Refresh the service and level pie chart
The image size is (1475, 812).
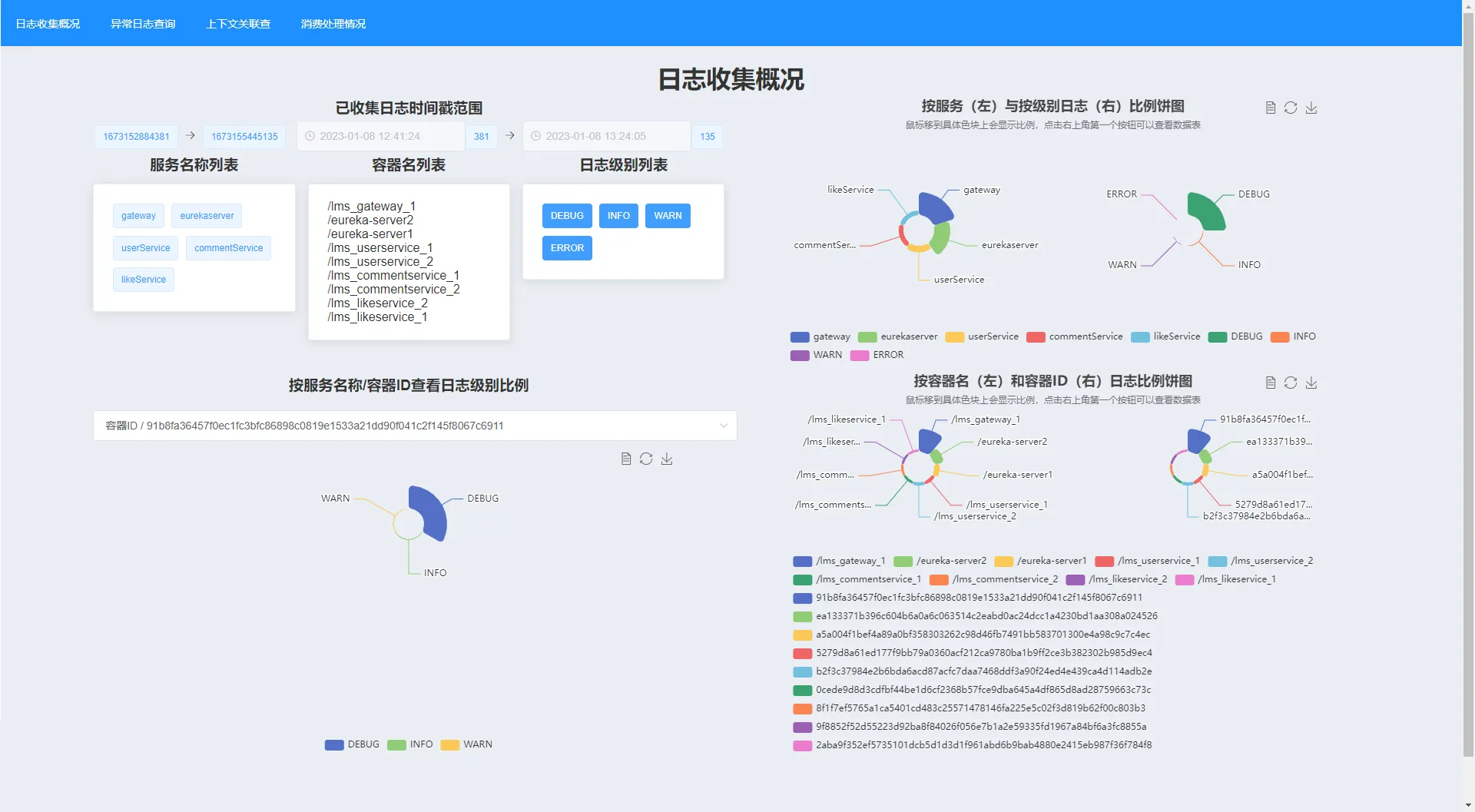1291,108
